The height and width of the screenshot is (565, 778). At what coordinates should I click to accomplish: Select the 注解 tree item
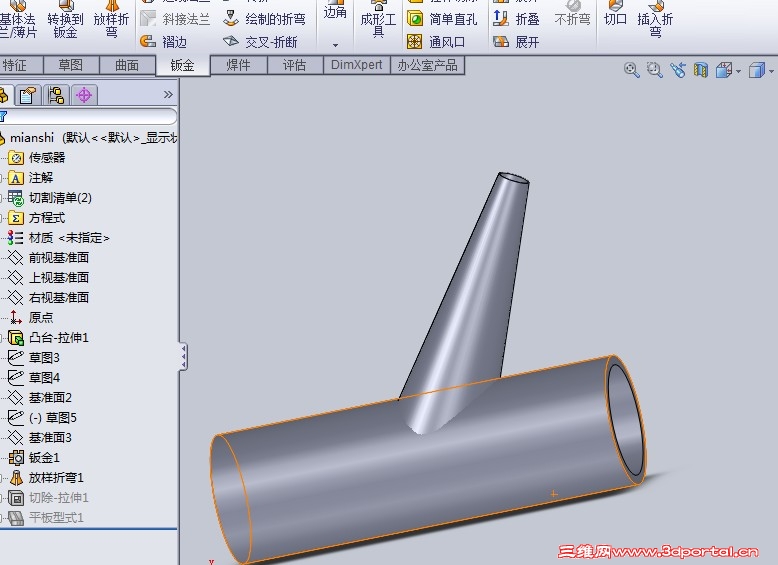pyautogui.click(x=31, y=178)
